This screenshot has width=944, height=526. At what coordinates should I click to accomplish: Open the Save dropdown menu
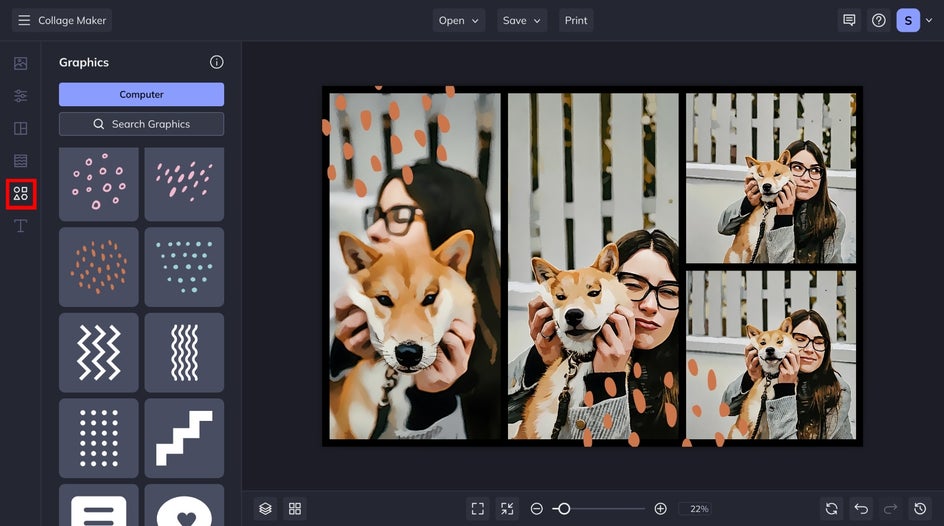(x=522, y=20)
